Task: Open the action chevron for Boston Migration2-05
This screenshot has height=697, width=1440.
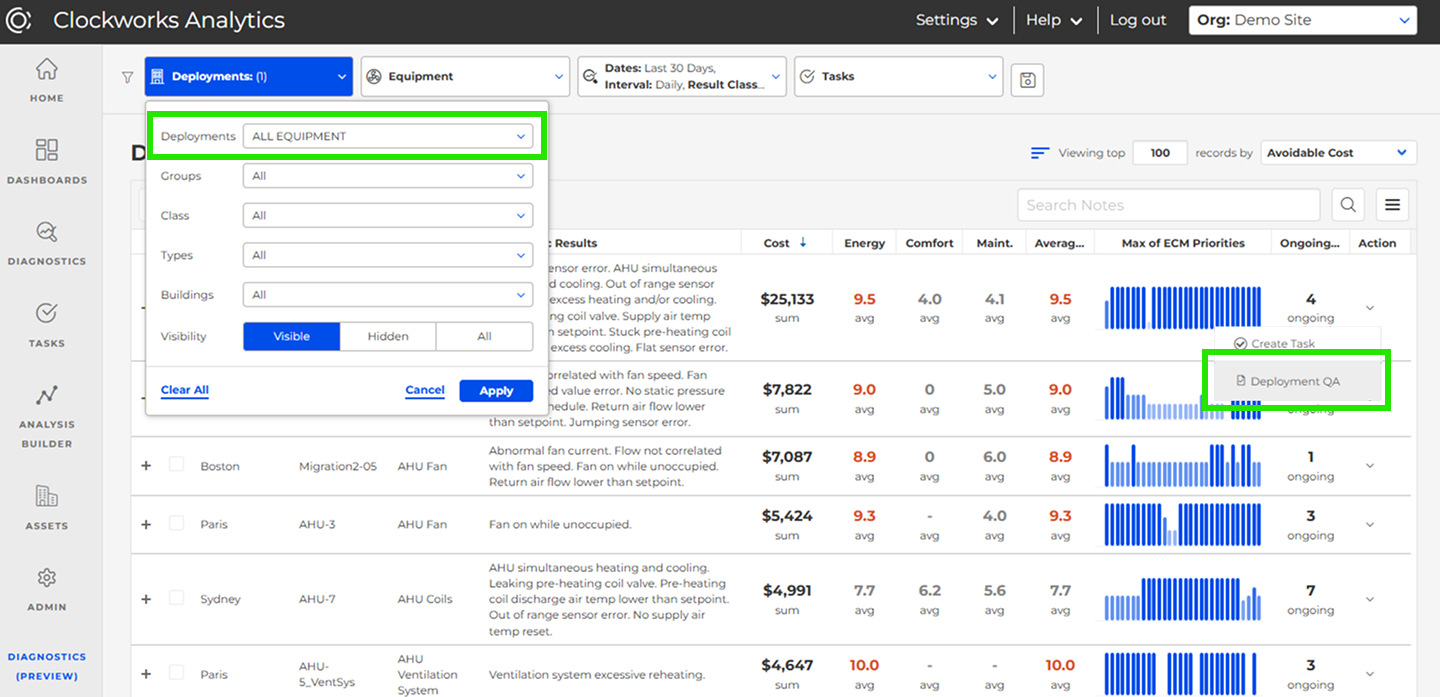Action: 1370,466
